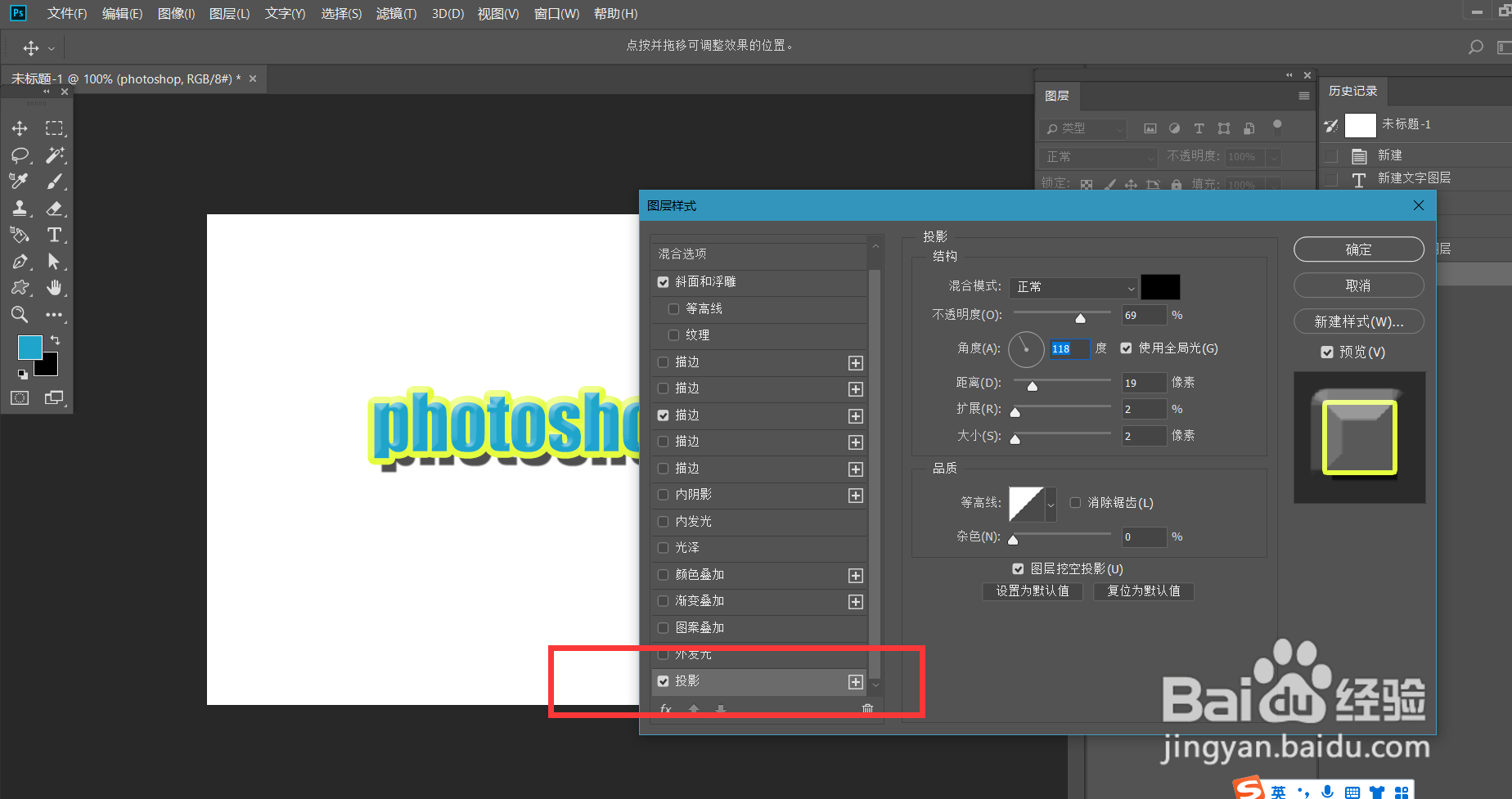Toggle Quick Mask mode icon

20,397
